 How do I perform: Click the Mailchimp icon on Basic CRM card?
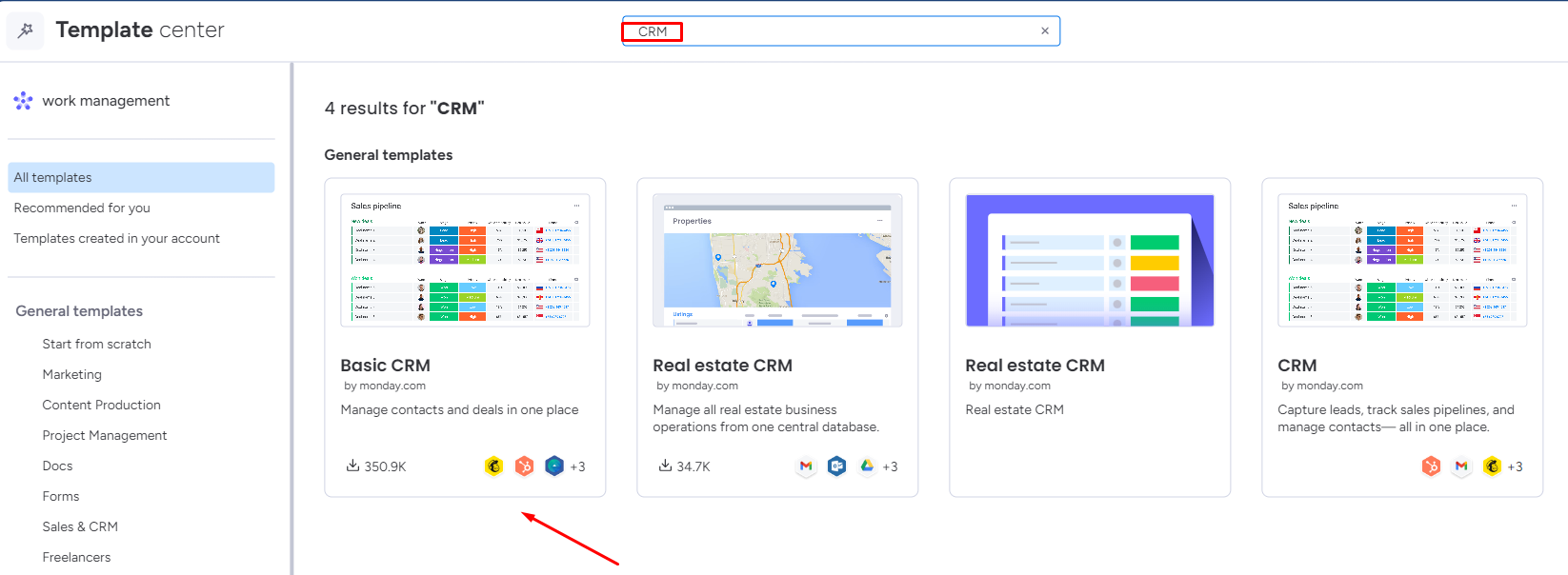point(493,466)
